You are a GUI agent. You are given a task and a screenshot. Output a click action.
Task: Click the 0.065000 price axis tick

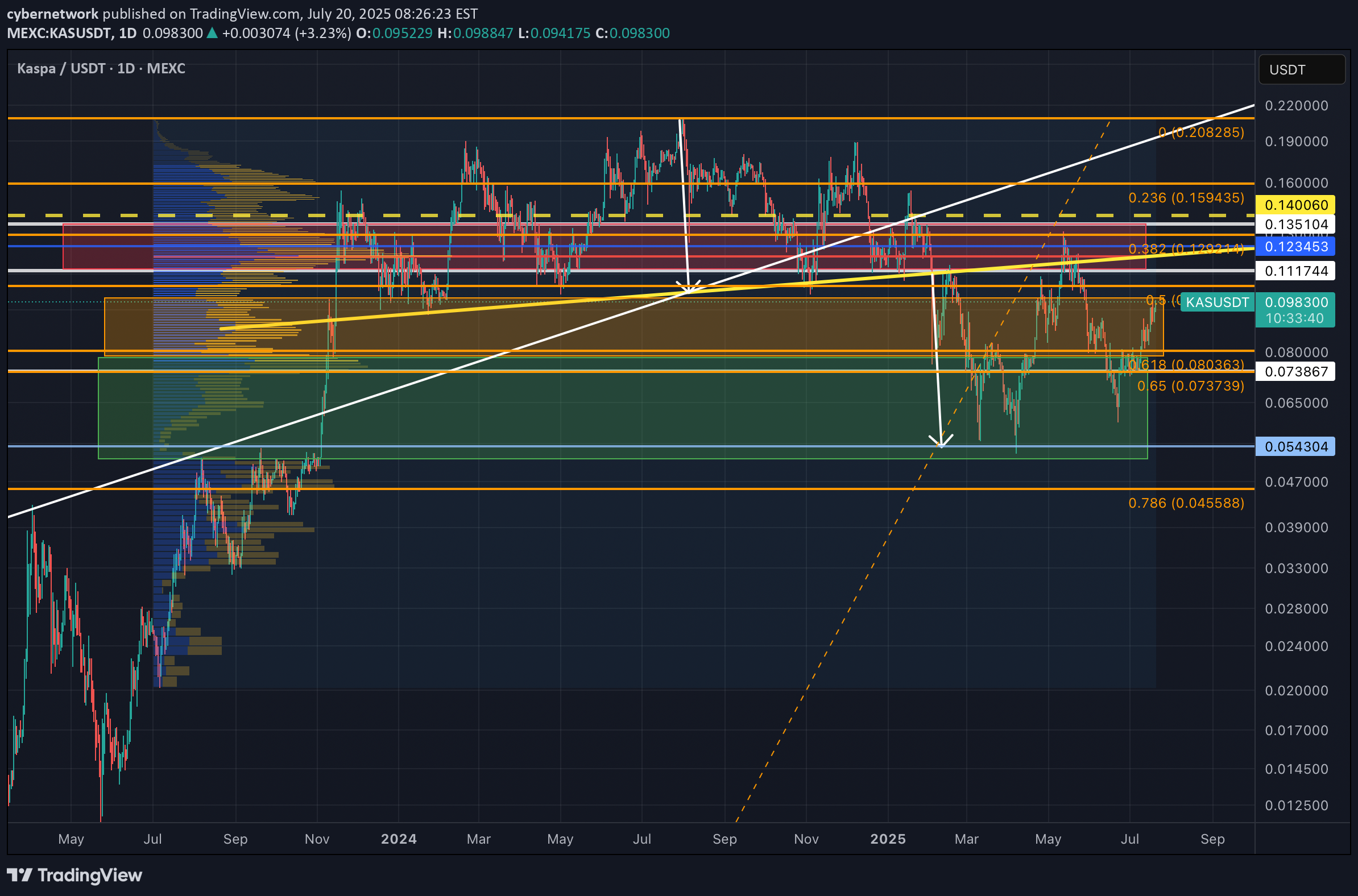pos(1296,403)
